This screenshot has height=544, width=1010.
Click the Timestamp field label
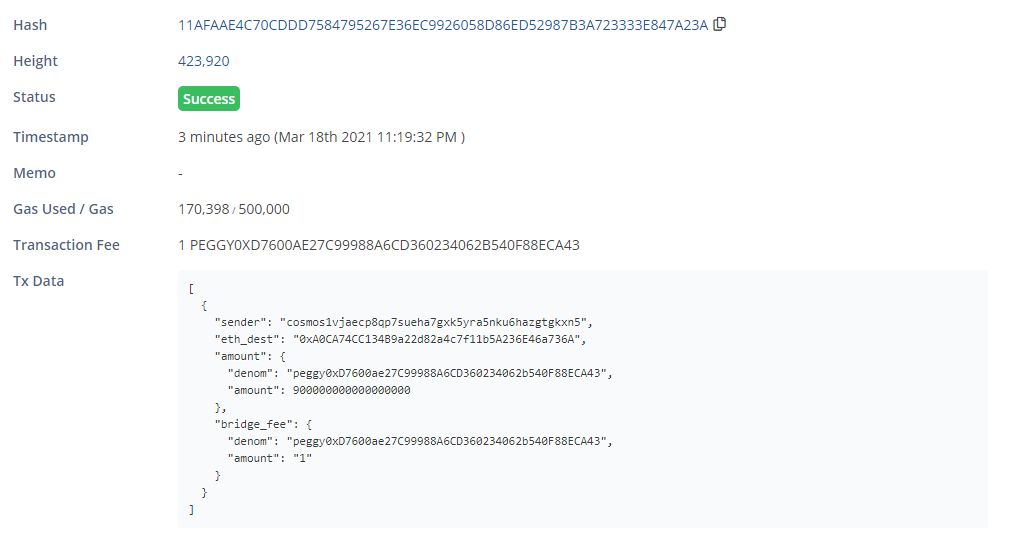coord(50,137)
